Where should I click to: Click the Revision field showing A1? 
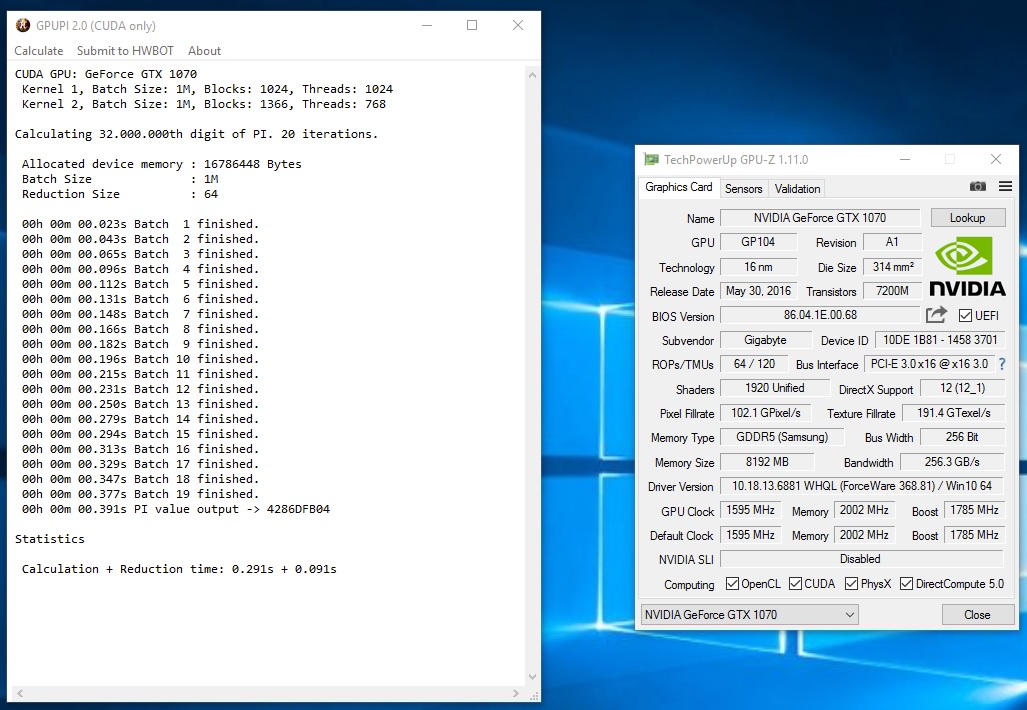pyautogui.click(x=893, y=242)
